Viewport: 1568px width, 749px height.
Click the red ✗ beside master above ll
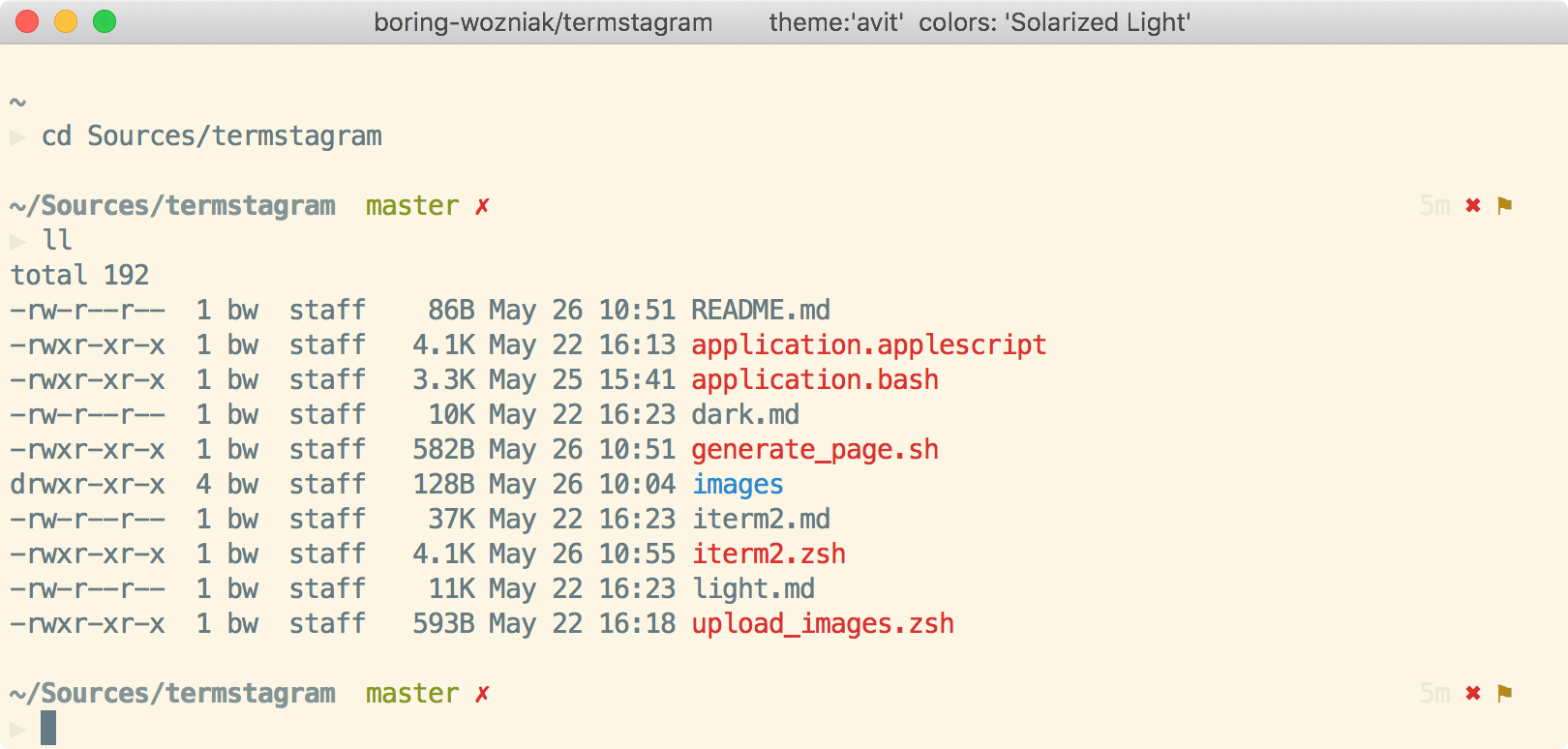[482, 206]
